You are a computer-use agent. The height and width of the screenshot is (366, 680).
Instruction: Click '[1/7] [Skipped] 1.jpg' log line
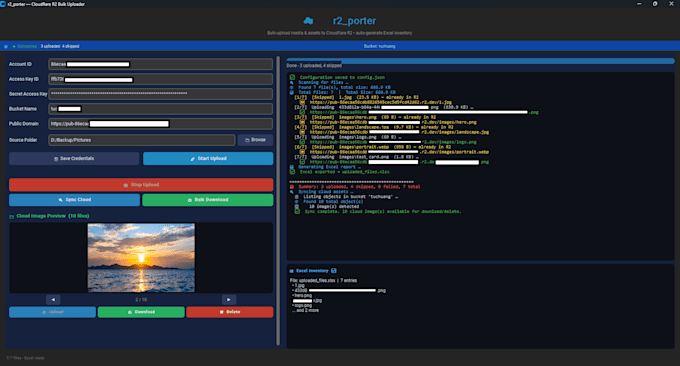coord(356,98)
